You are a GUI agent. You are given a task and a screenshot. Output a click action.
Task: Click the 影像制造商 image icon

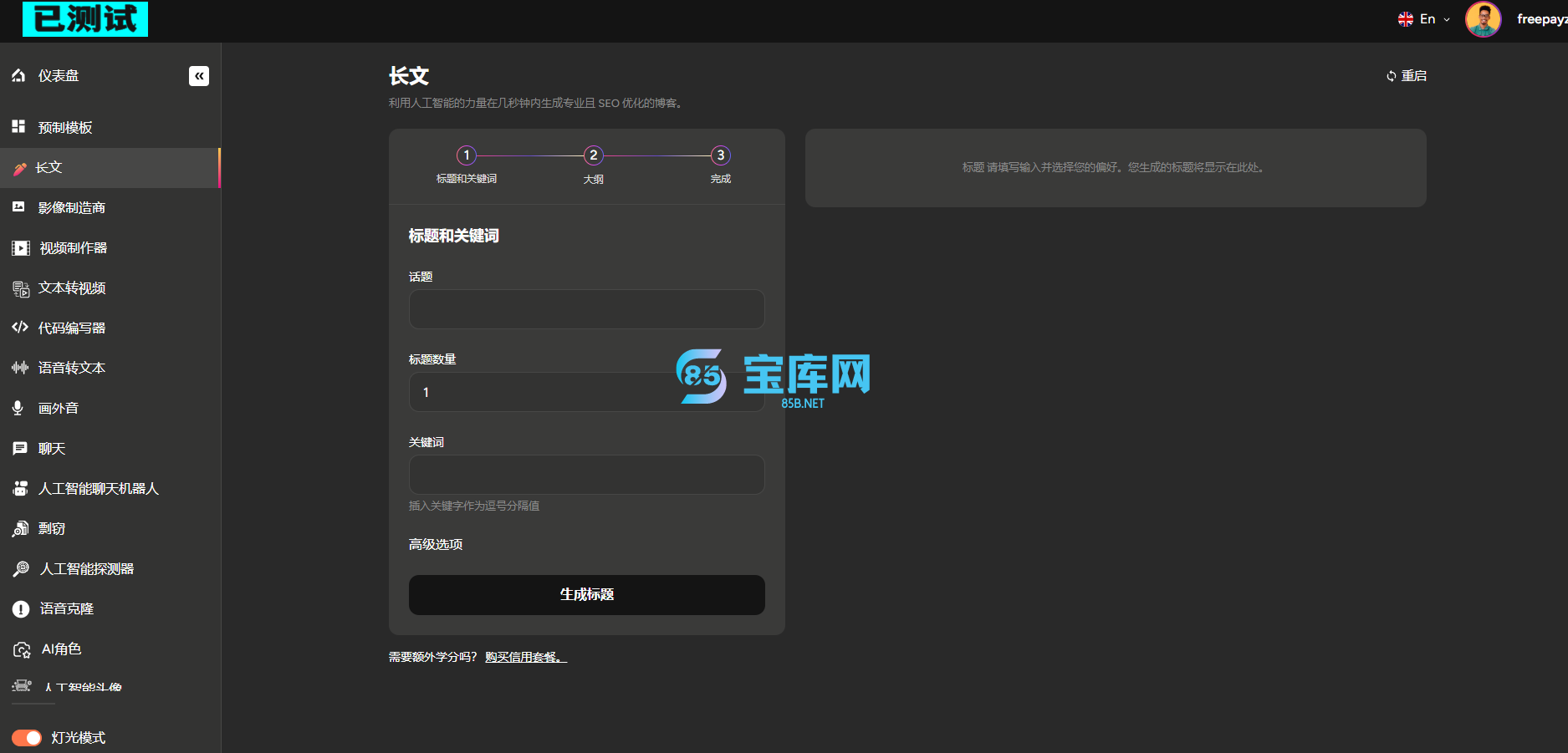click(x=18, y=207)
